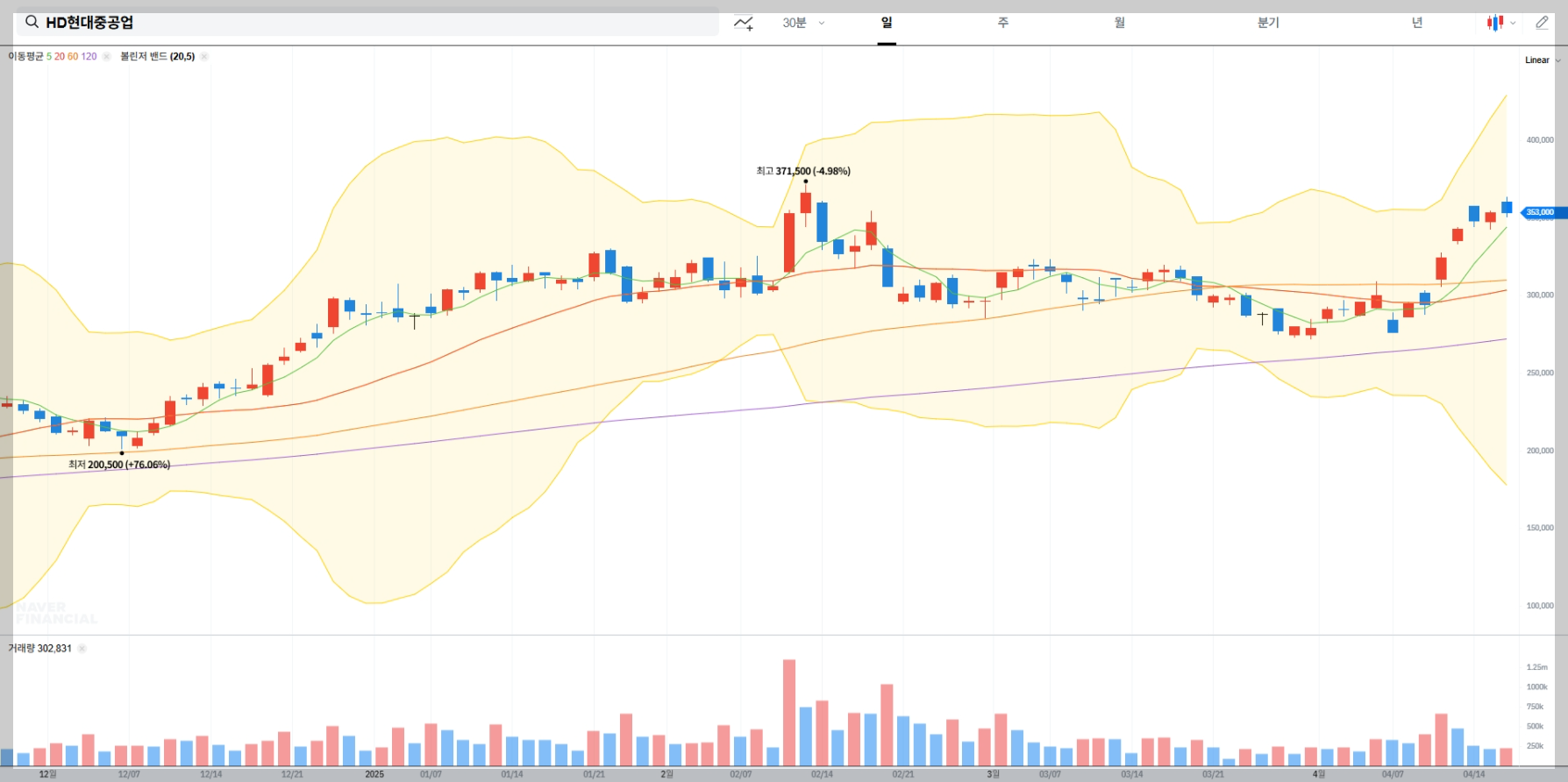Activate the pencil drawing tool
The width and height of the screenshot is (1568, 782).
click(1542, 23)
